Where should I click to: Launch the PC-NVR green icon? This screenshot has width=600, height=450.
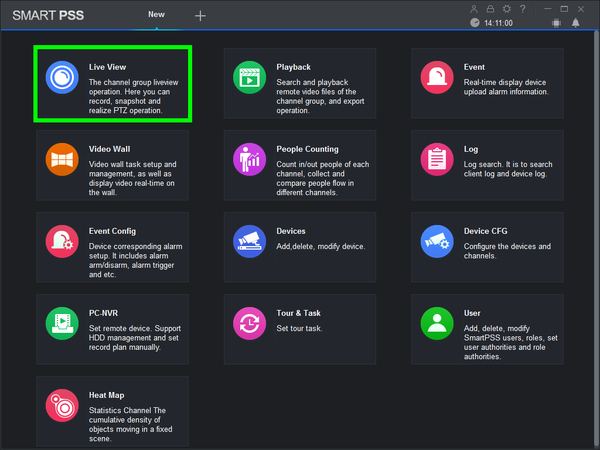[62, 323]
